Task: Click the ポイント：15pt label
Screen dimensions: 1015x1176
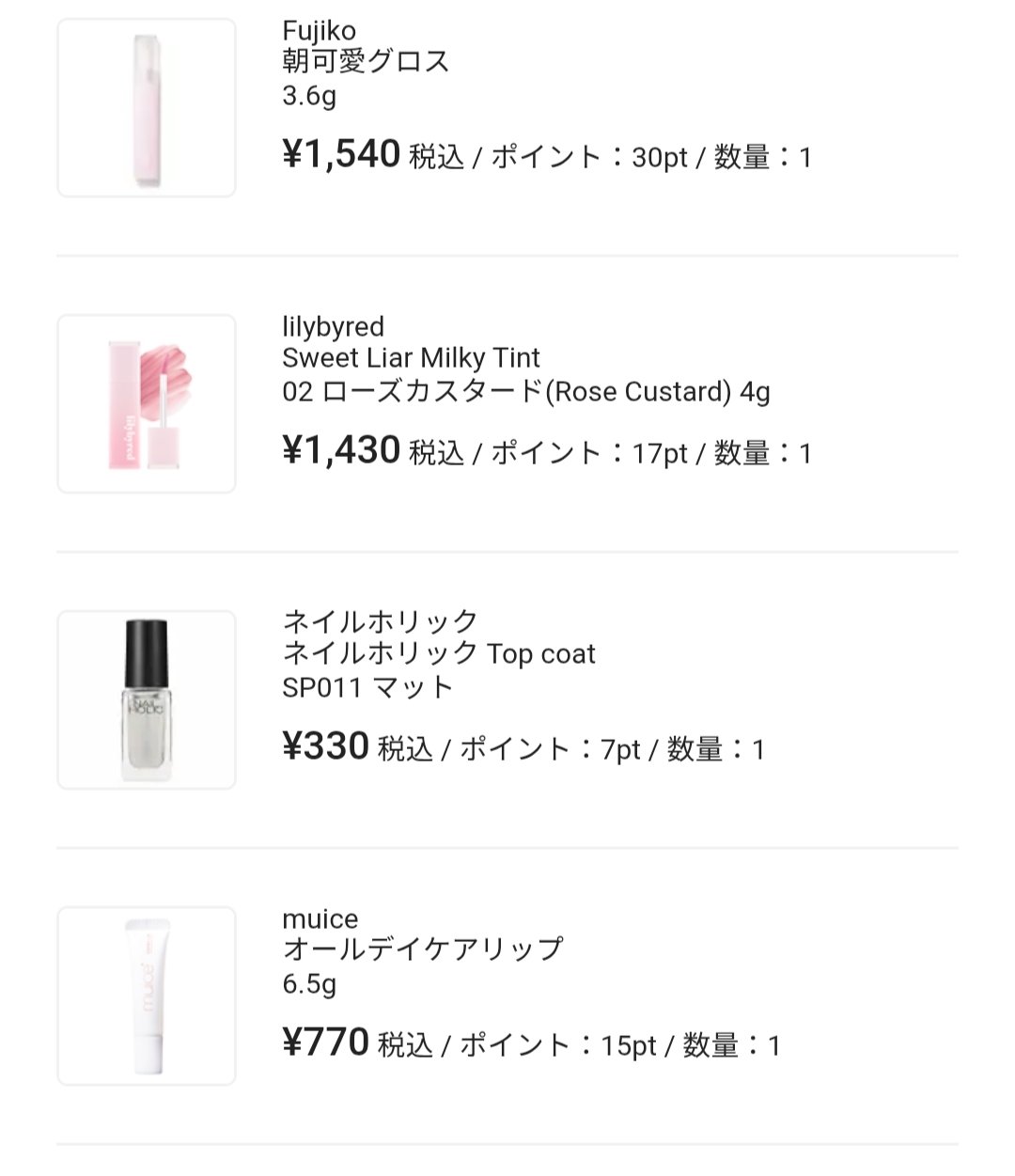Action: coord(557,1045)
